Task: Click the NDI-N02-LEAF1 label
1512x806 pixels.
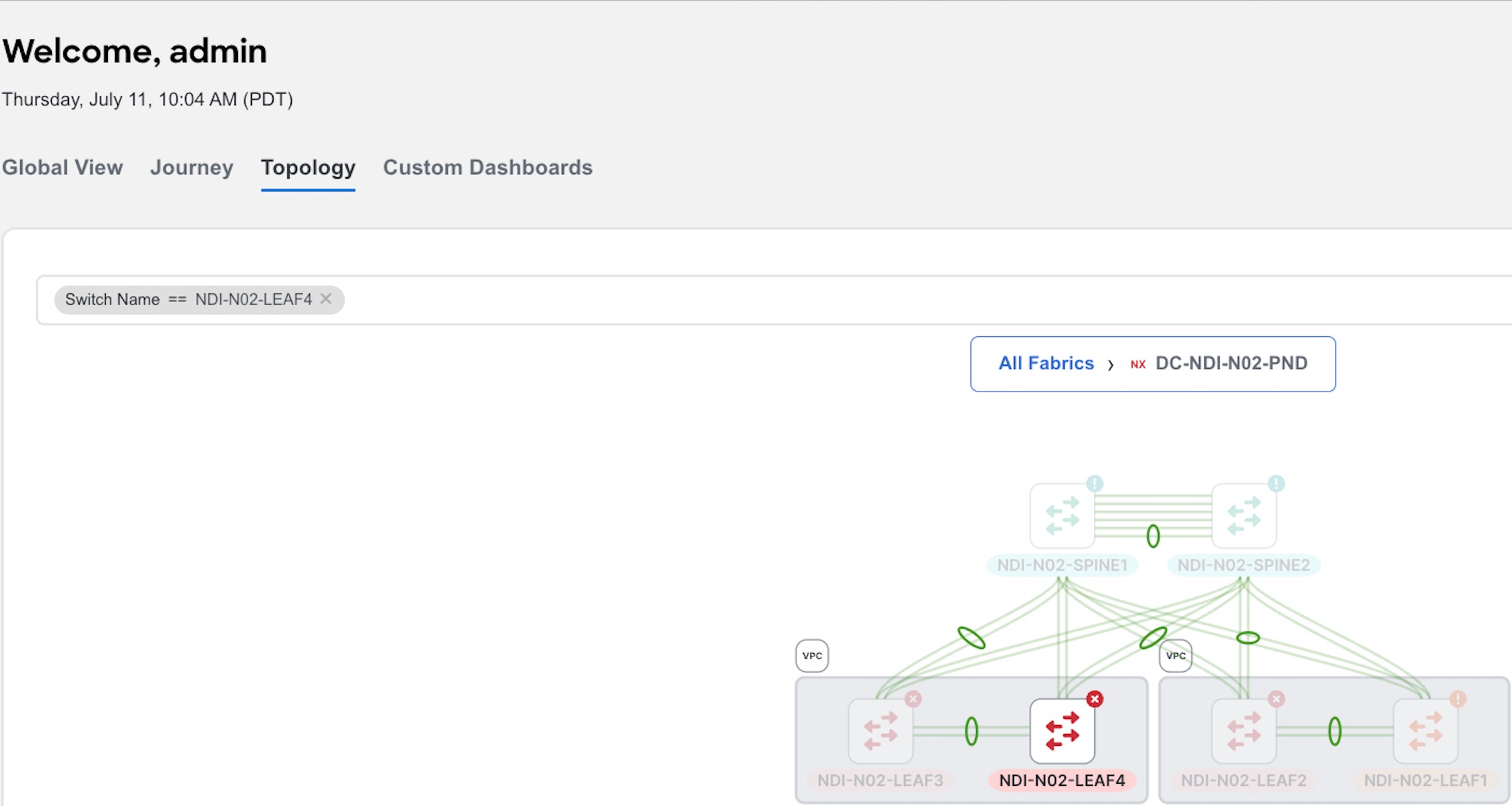Action: [1426, 780]
